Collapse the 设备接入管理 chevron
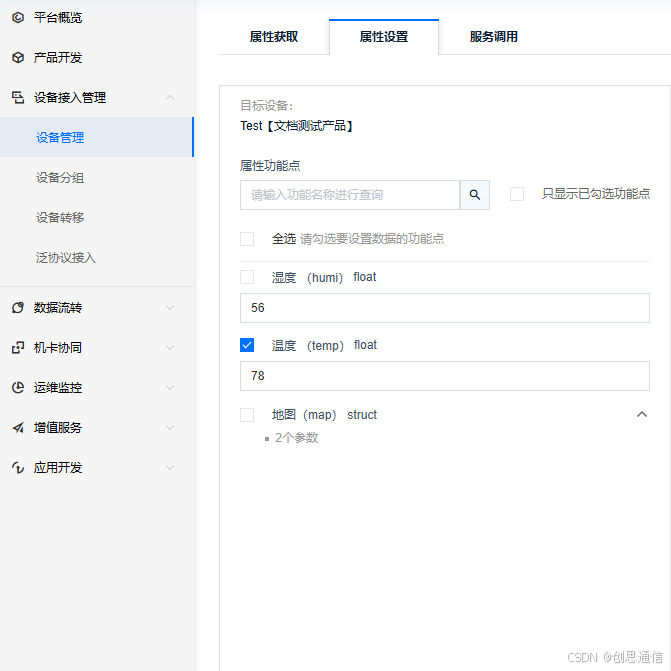The width and height of the screenshot is (671, 671). point(170,98)
